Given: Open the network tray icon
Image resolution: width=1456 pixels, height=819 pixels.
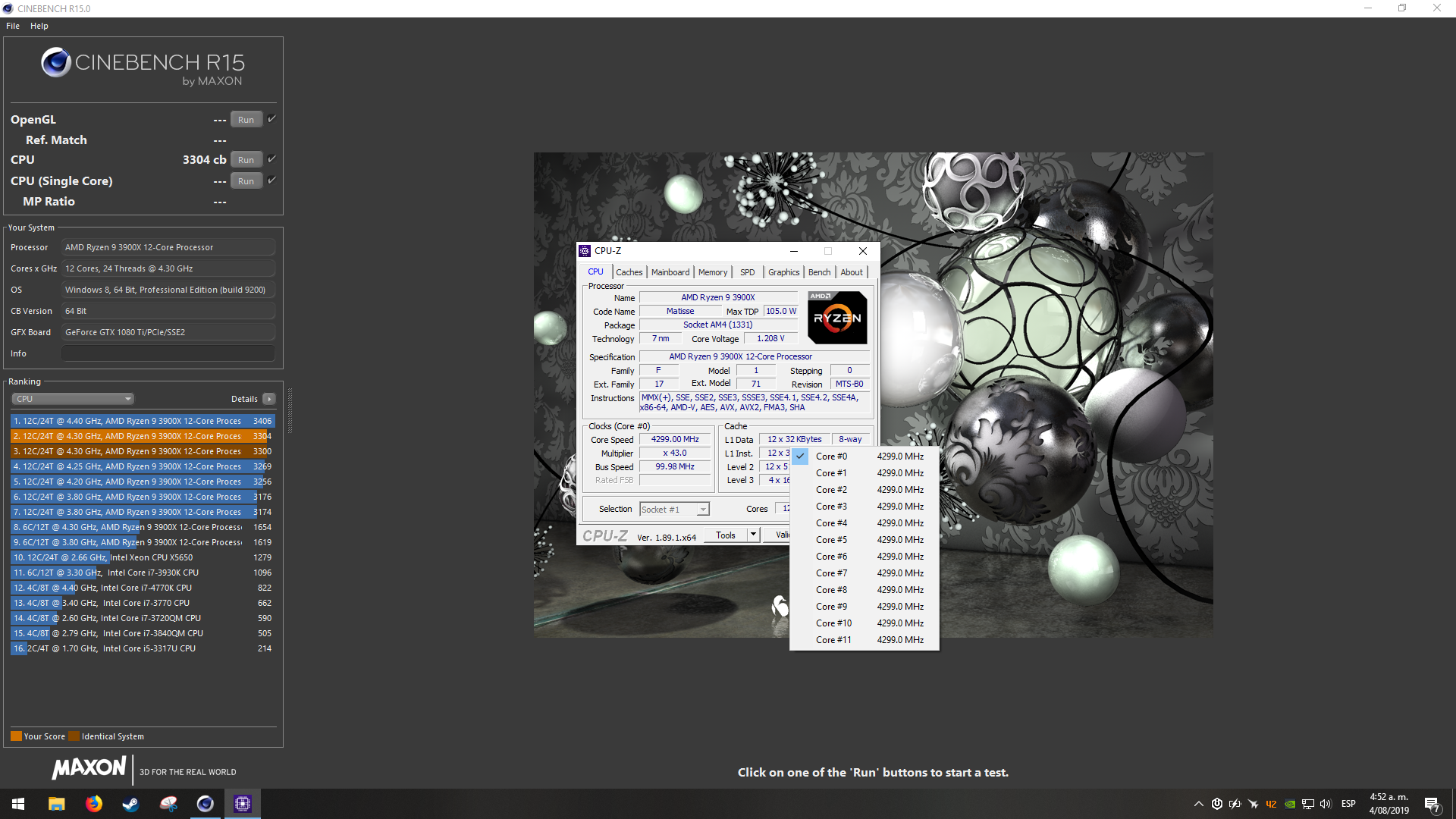Looking at the screenshot, I should coord(1307,804).
